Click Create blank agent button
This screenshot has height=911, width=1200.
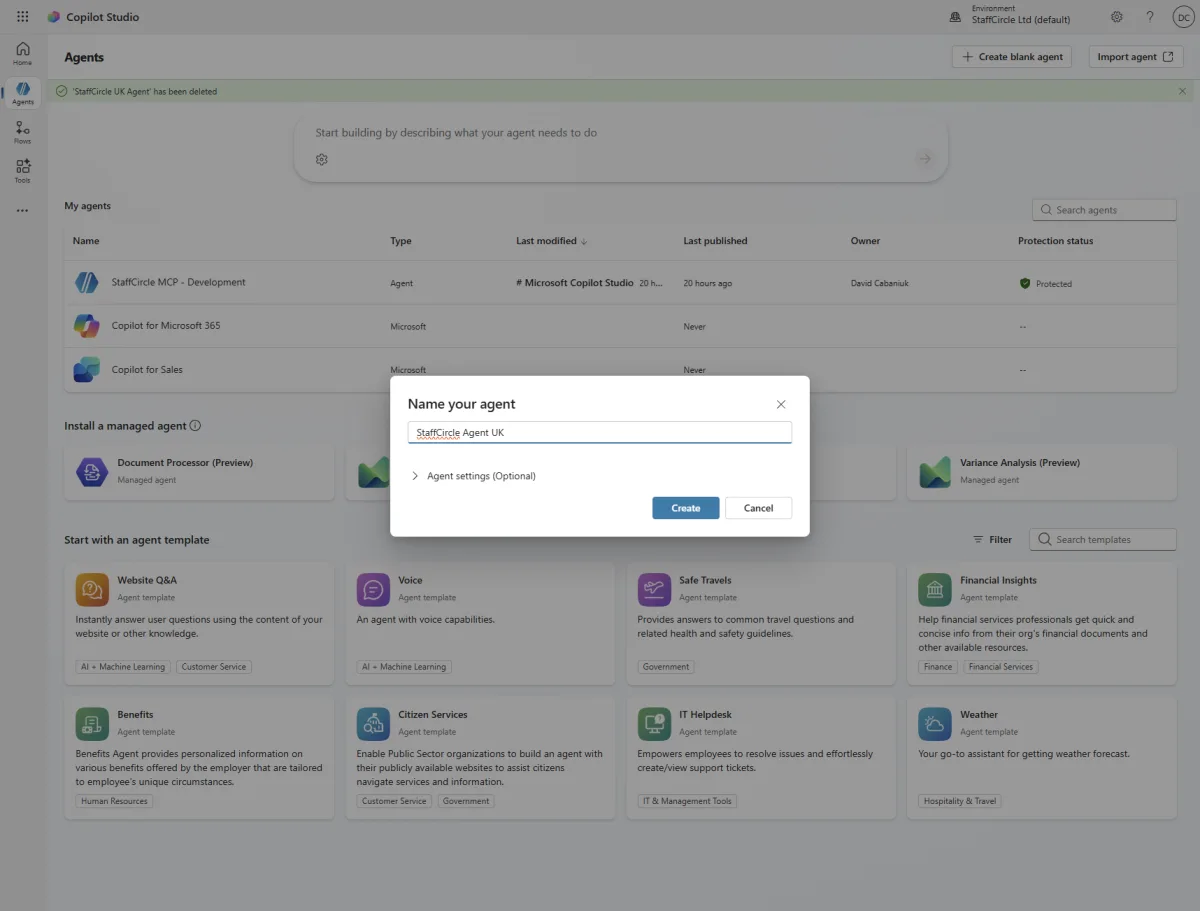(x=1012, y=57)
